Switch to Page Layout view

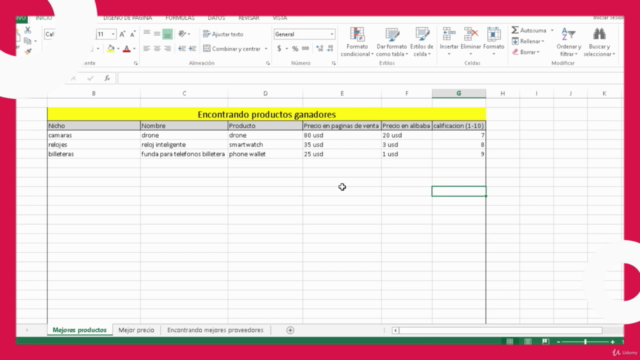pyautogui.click(x=528, y=342)
